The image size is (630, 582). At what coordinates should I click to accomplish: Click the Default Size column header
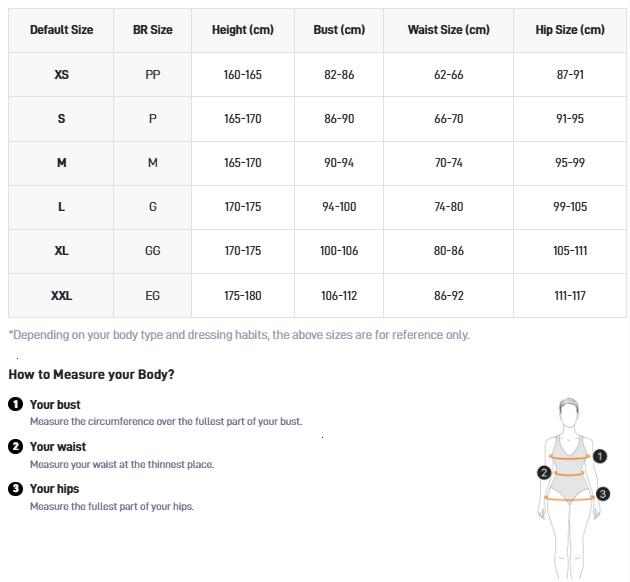pyautogui.click(x=61, y=30)
